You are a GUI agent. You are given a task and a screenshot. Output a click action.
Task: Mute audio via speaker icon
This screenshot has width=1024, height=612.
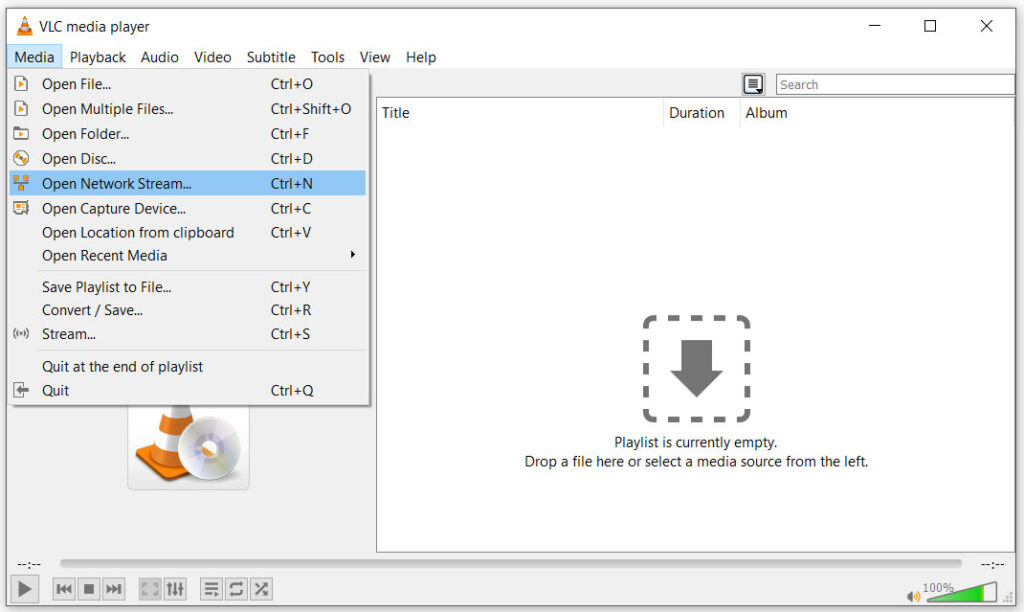[913, 596]
